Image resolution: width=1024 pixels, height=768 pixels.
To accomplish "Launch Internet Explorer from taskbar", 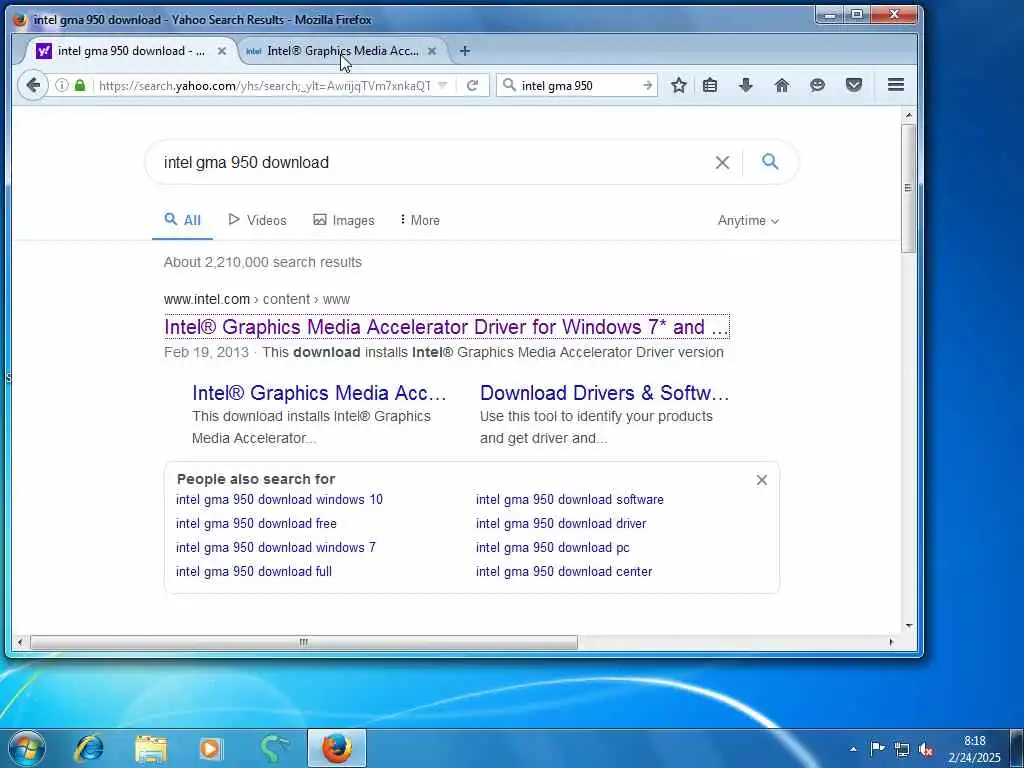I will pos(88,748).
